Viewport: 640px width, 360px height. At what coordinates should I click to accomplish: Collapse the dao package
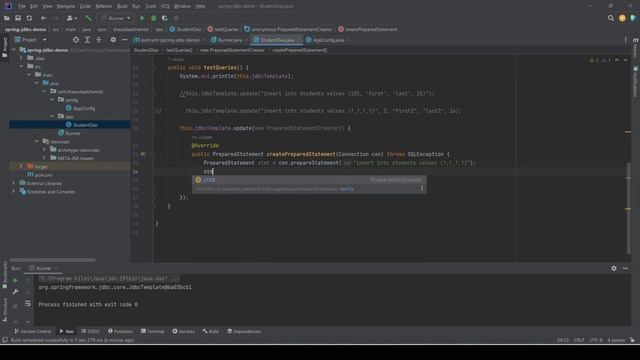pos(52,116)
